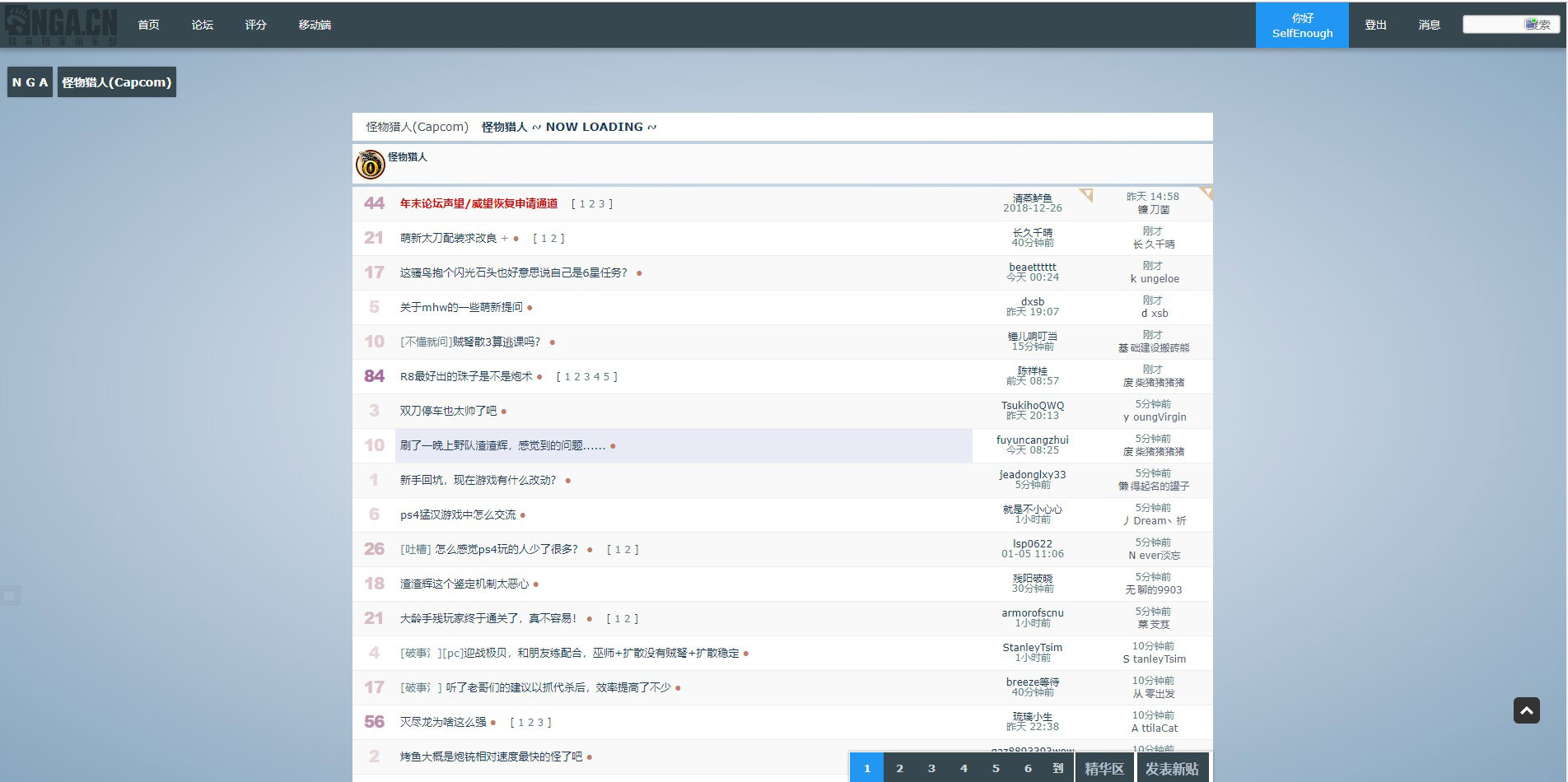The width and height of the screenshot is (1568, 782).
Task: Click the corner triangle marker beside 清蒸鲈鱼
Action: tap(1086, 195)
